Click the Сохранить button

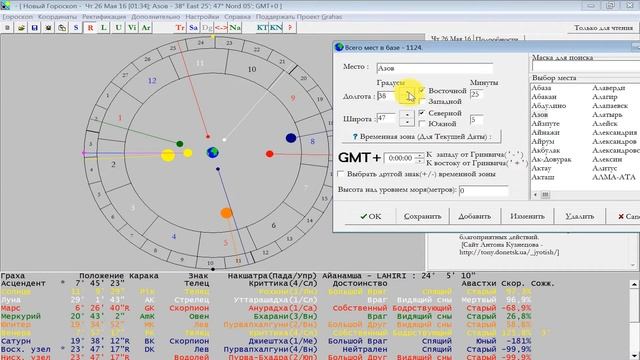(422, 216)
